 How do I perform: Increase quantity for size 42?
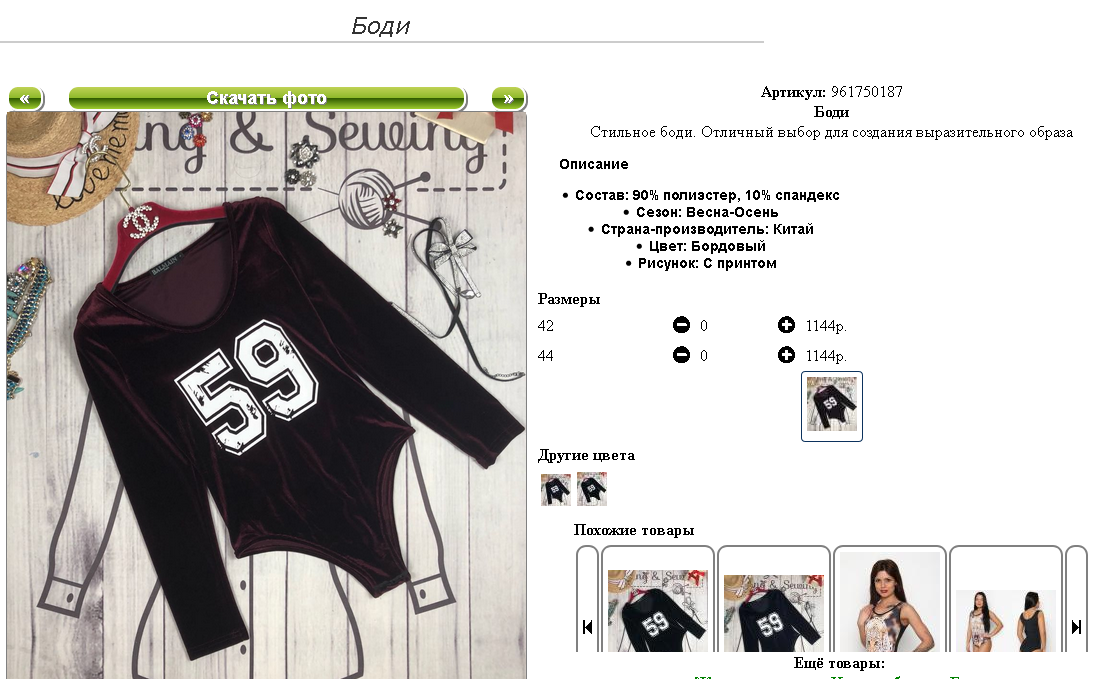786,325
